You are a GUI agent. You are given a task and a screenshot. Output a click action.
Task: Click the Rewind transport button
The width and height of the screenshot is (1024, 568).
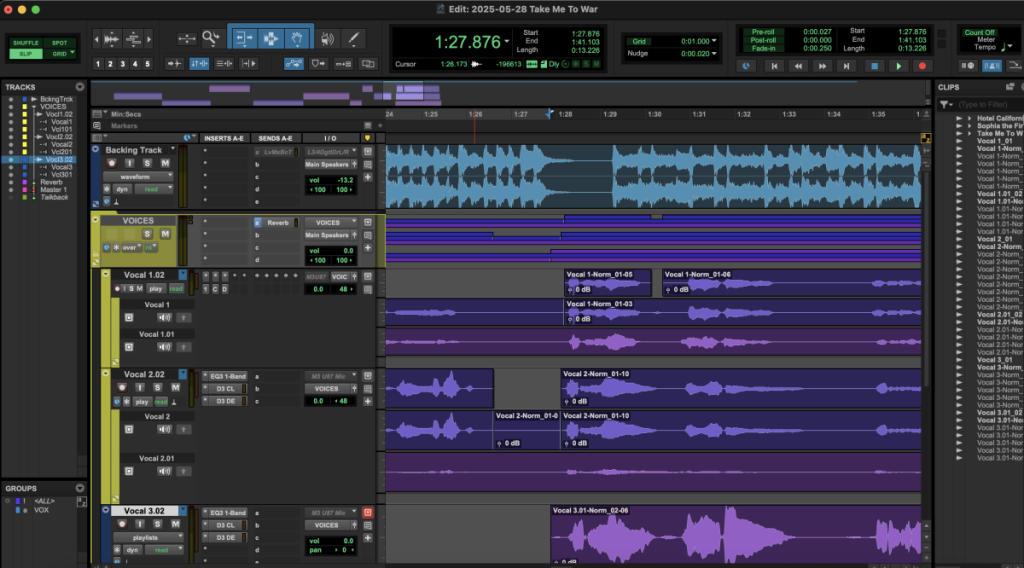[797, 66]
